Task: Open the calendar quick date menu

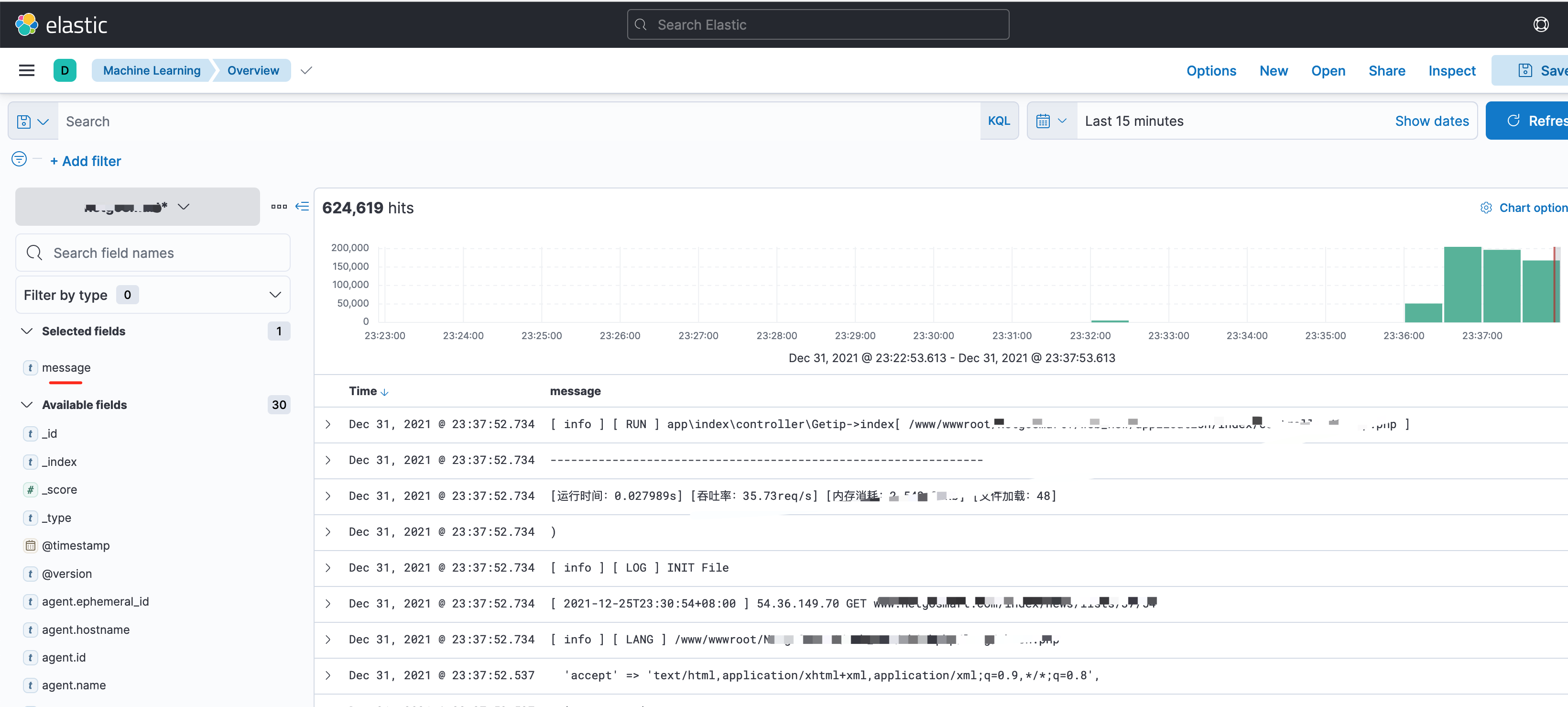Action: point(1051,121)
